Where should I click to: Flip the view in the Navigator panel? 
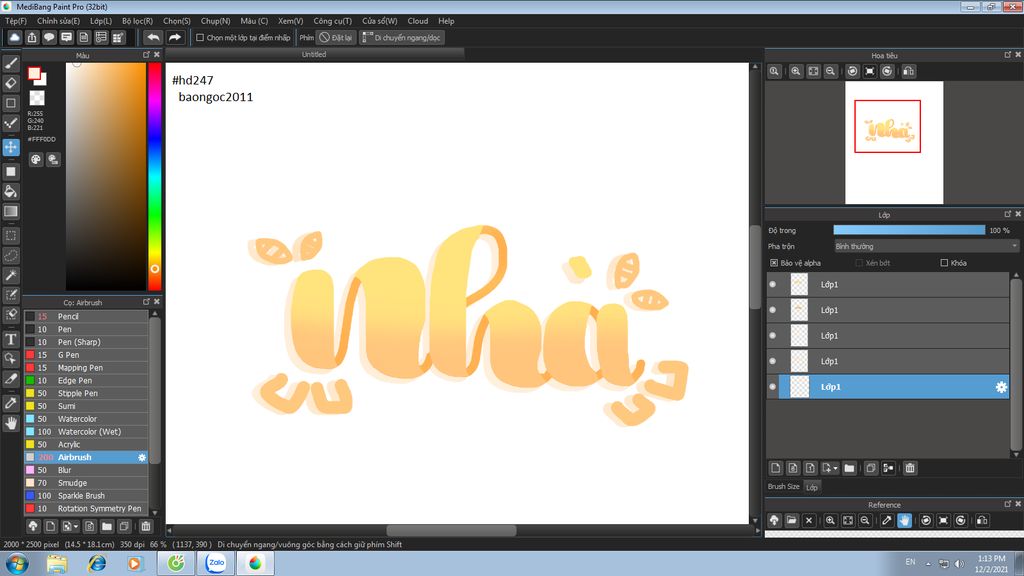[x=908, y=71]
